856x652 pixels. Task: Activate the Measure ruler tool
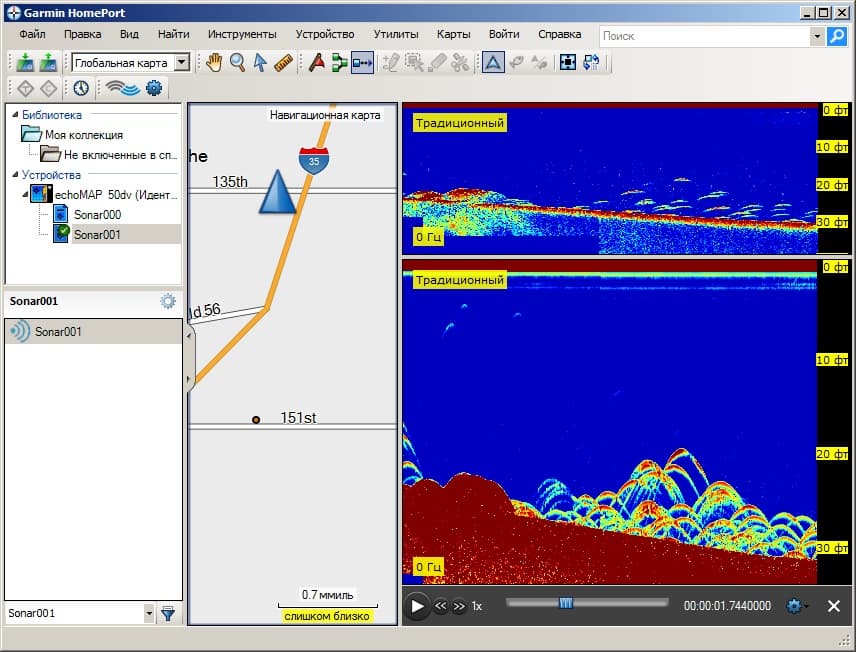pos(284,63)
